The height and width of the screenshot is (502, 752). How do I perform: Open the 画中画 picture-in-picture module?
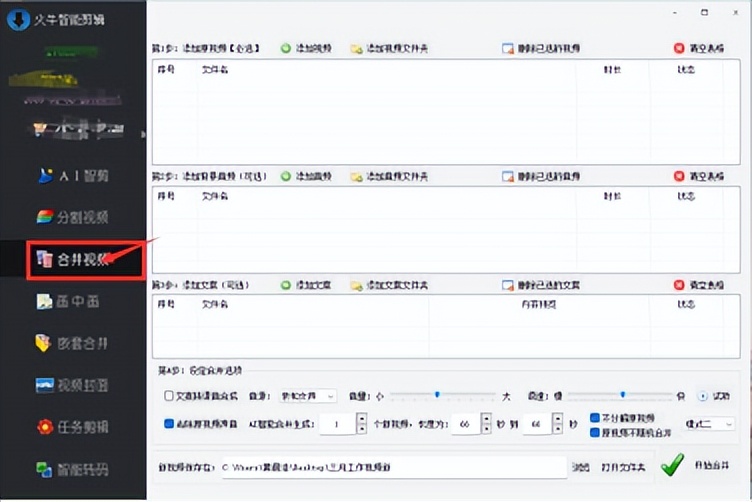(x=68, y=302)
